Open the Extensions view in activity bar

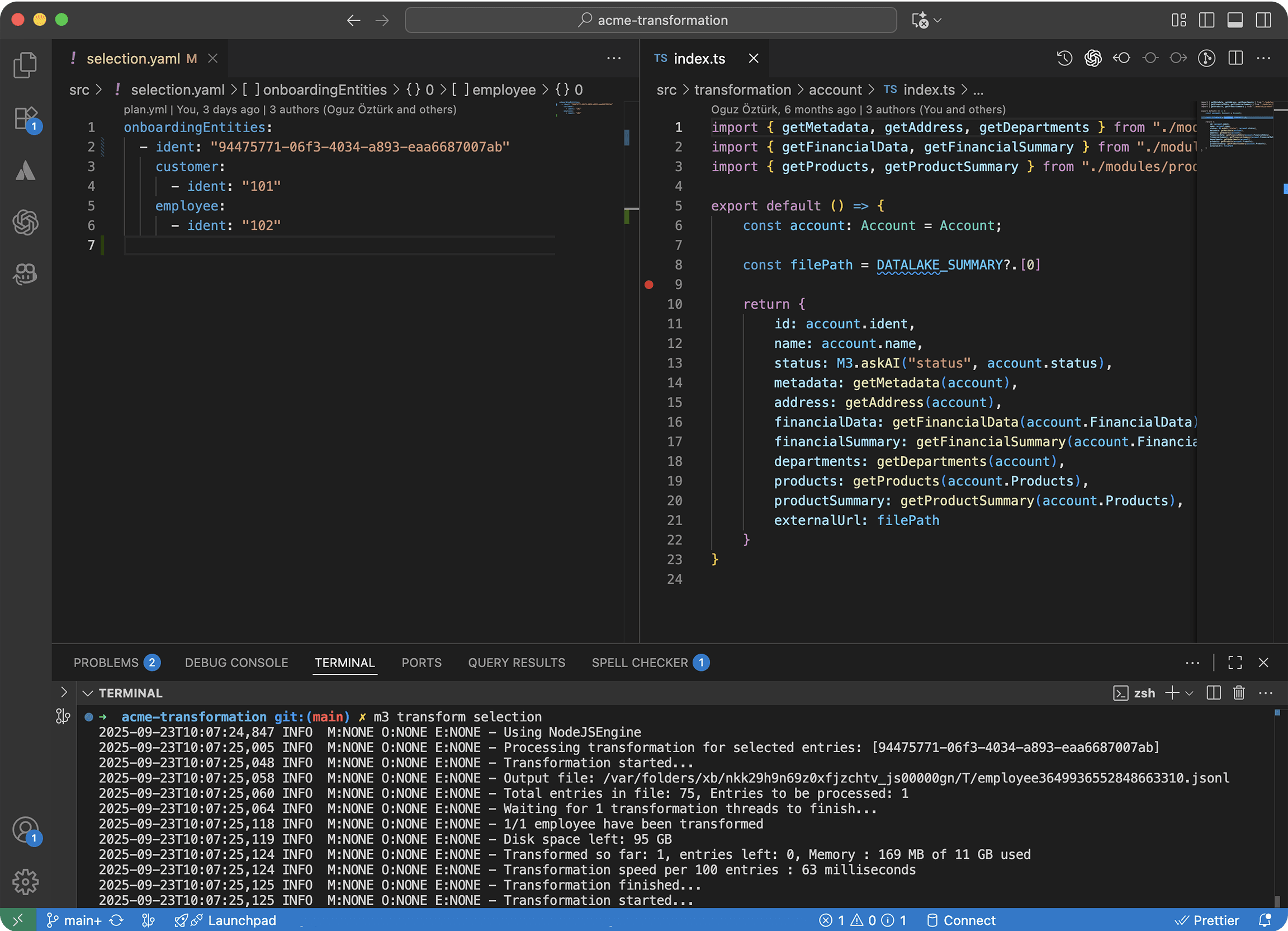click(x=25, y=119)
